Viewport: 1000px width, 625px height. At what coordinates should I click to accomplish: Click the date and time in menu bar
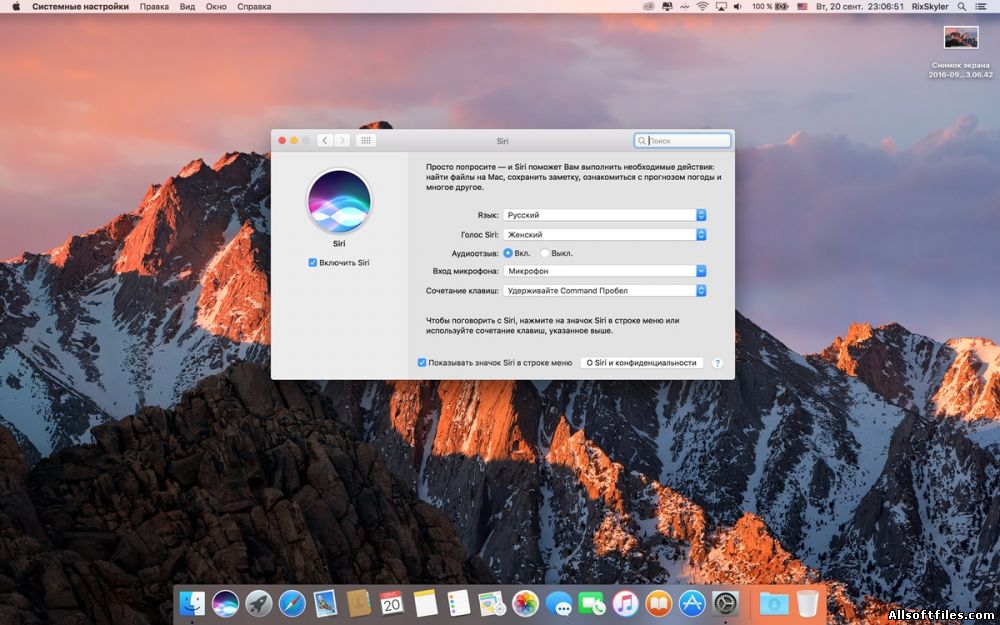(x=860, y=6)
